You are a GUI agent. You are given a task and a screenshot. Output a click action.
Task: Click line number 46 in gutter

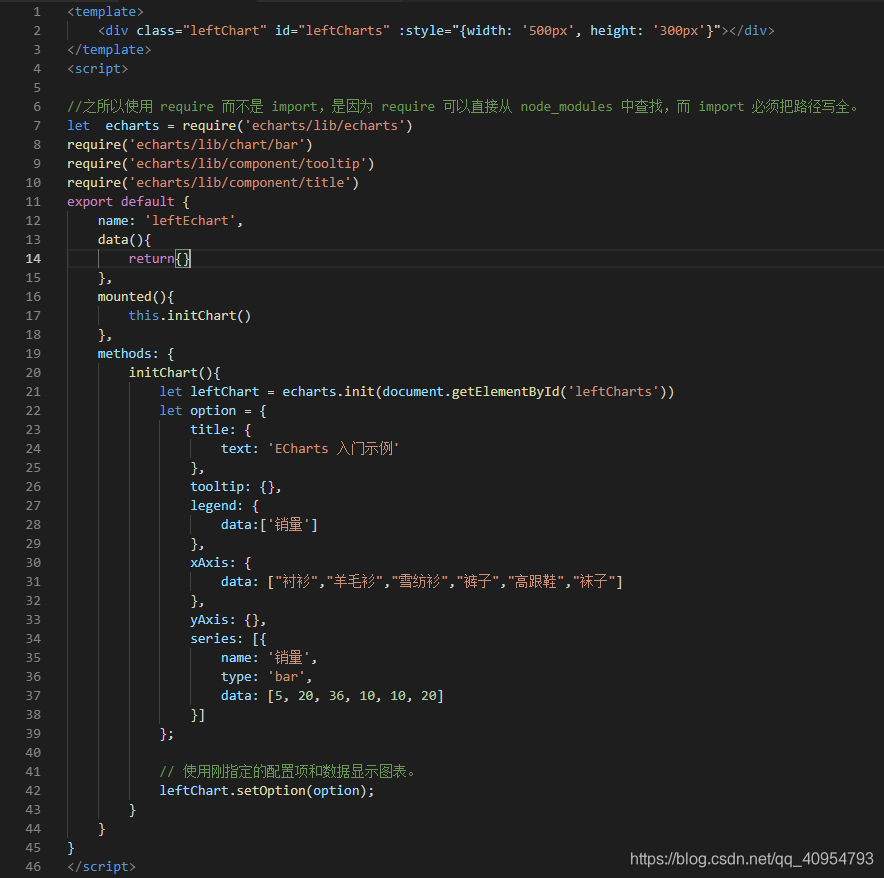(x=33, y=867)
